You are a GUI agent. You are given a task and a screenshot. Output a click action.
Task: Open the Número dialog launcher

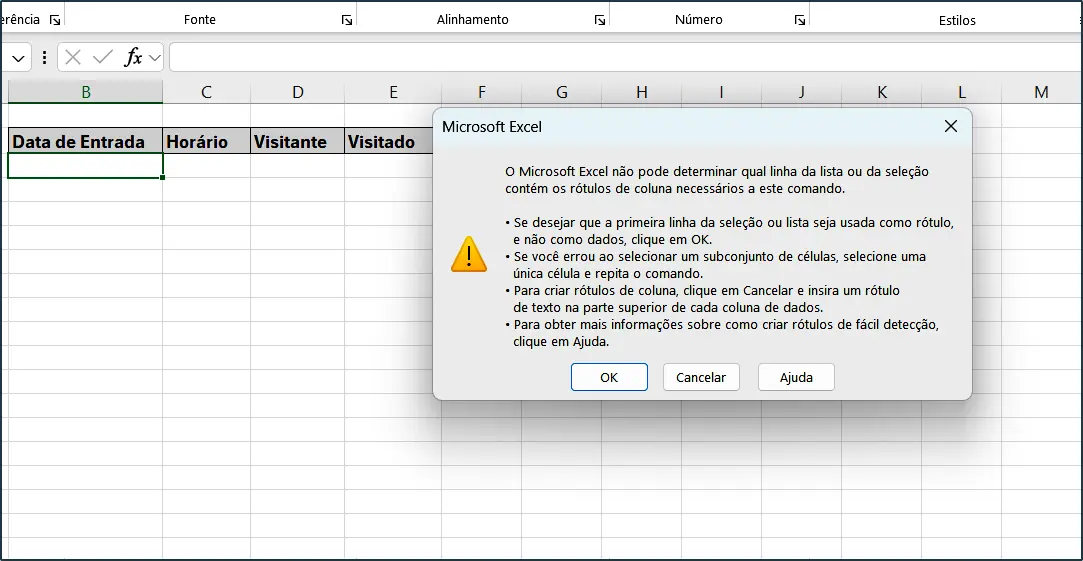click(800, 21)
